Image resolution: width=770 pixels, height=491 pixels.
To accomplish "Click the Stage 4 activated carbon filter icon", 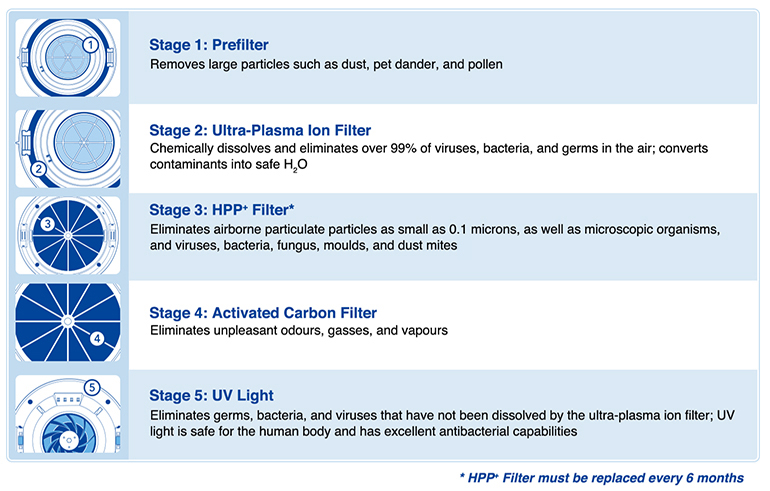I will [x=69, y=325].
